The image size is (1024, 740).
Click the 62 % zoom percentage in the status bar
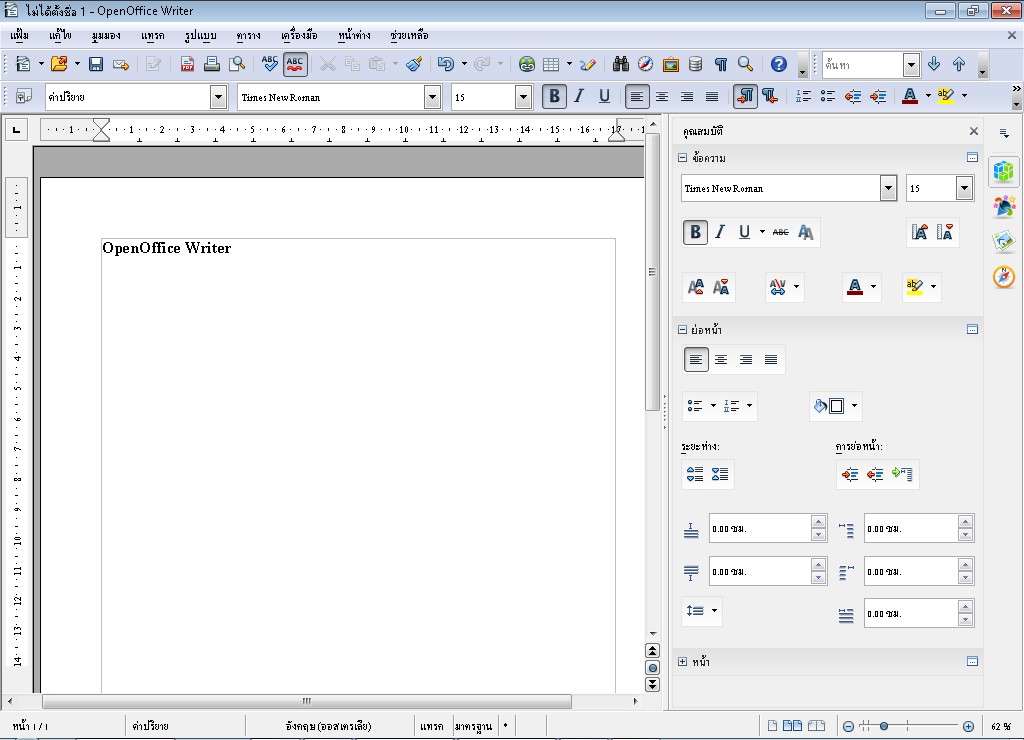click(x=1000, y=726)
